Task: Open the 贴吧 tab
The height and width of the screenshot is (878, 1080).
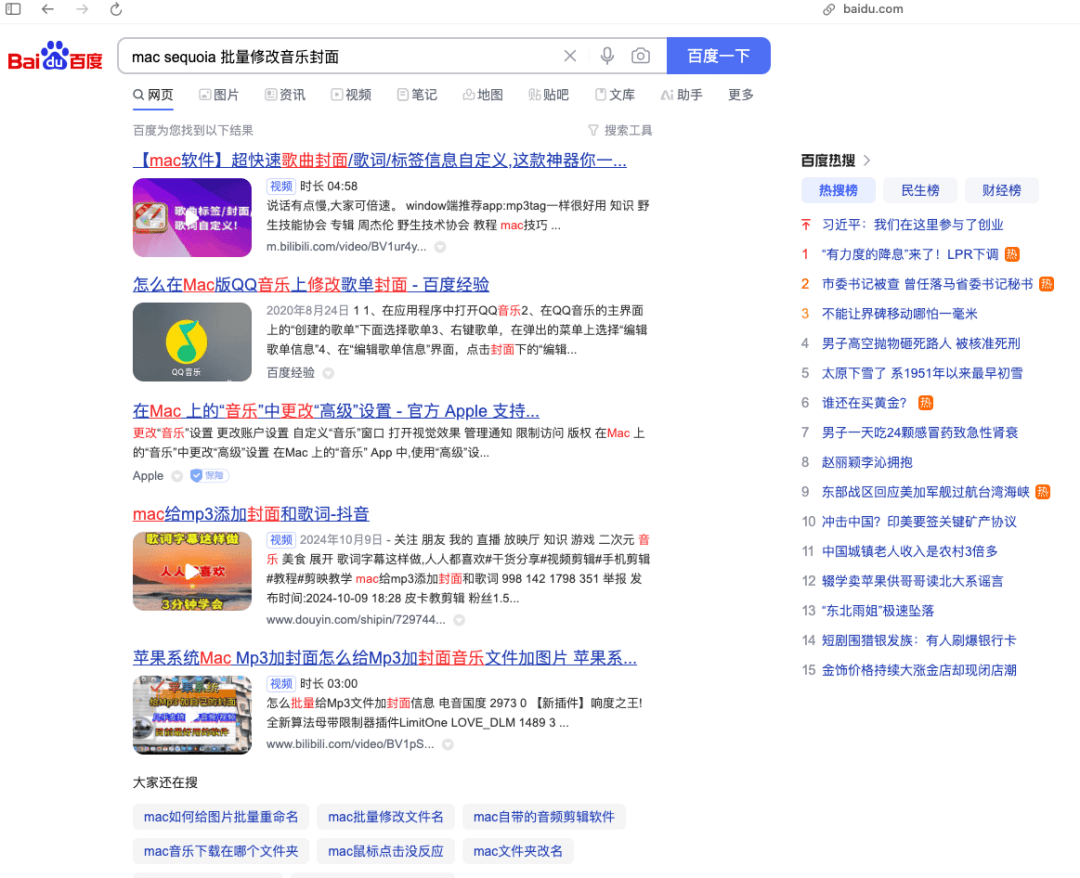Action: pos(549,95)
